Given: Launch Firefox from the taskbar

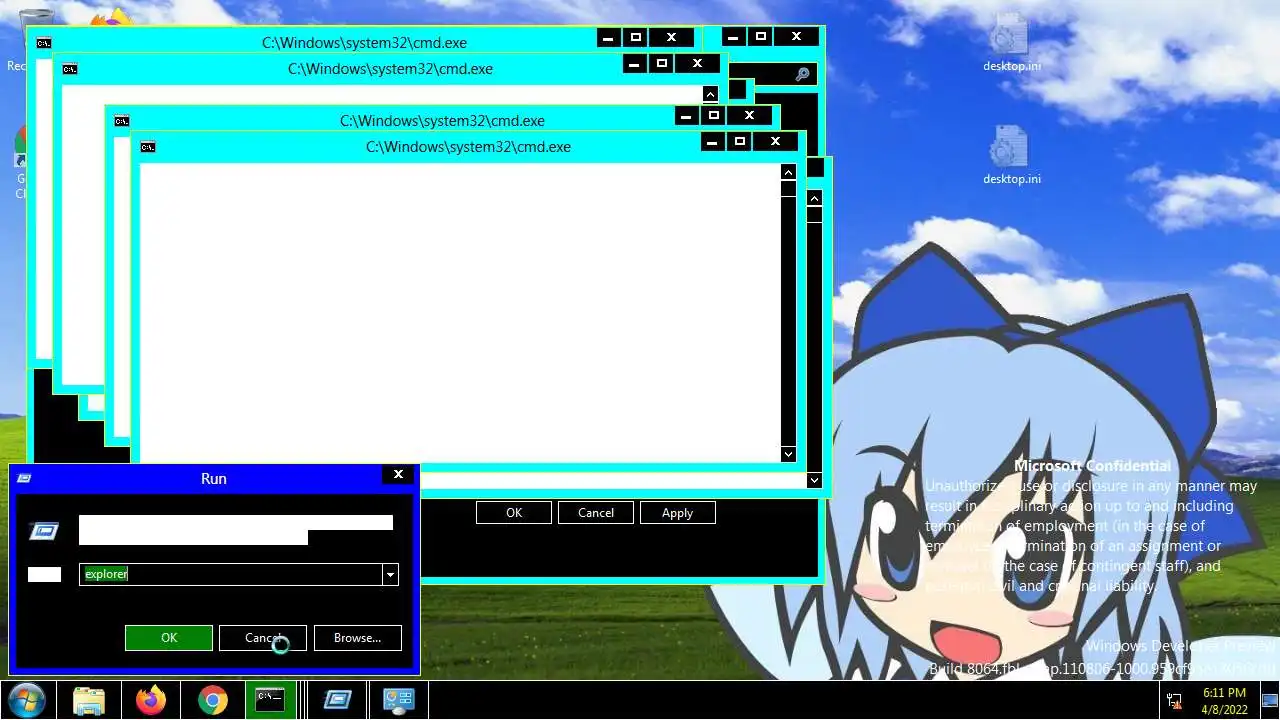Looking at the screenshot, I should tap(151, 700).
